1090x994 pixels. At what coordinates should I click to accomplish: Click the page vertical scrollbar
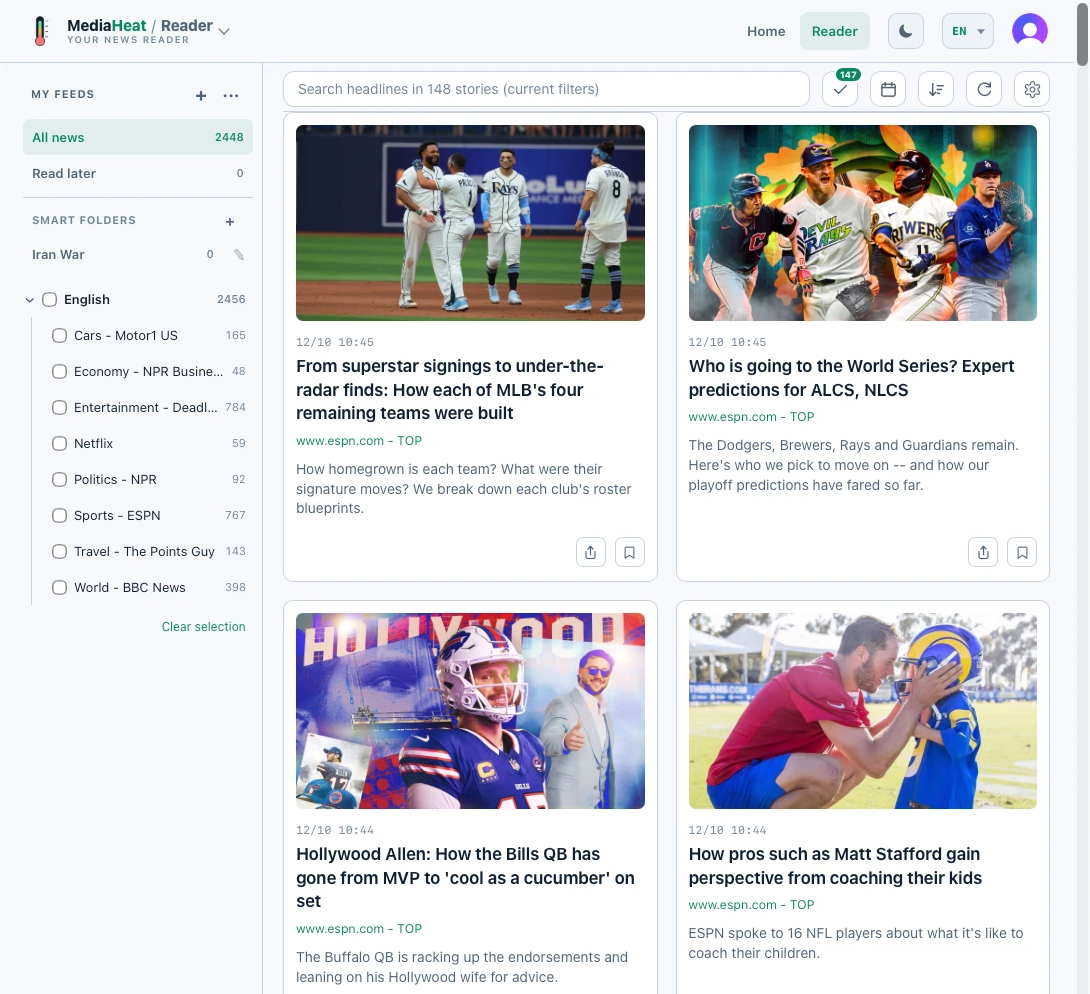click(1082, 33)
